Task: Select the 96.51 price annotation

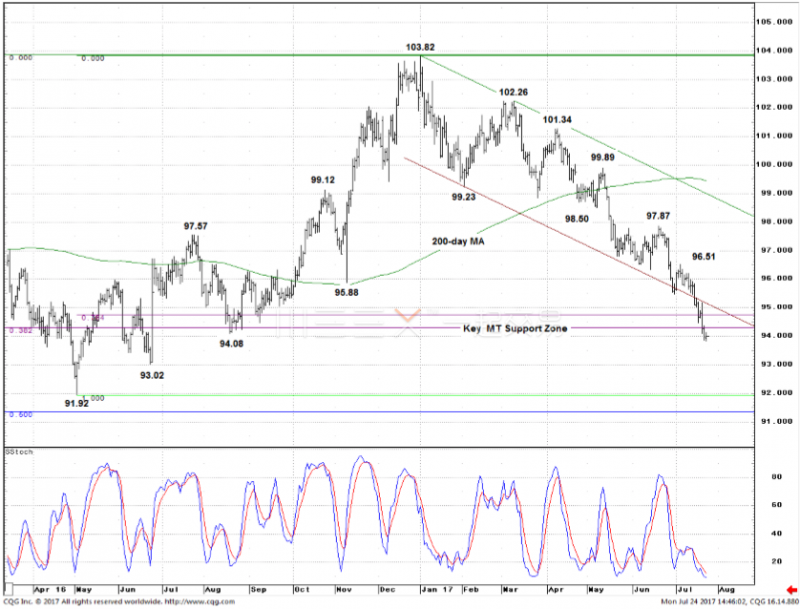Action: coord(704,257)
